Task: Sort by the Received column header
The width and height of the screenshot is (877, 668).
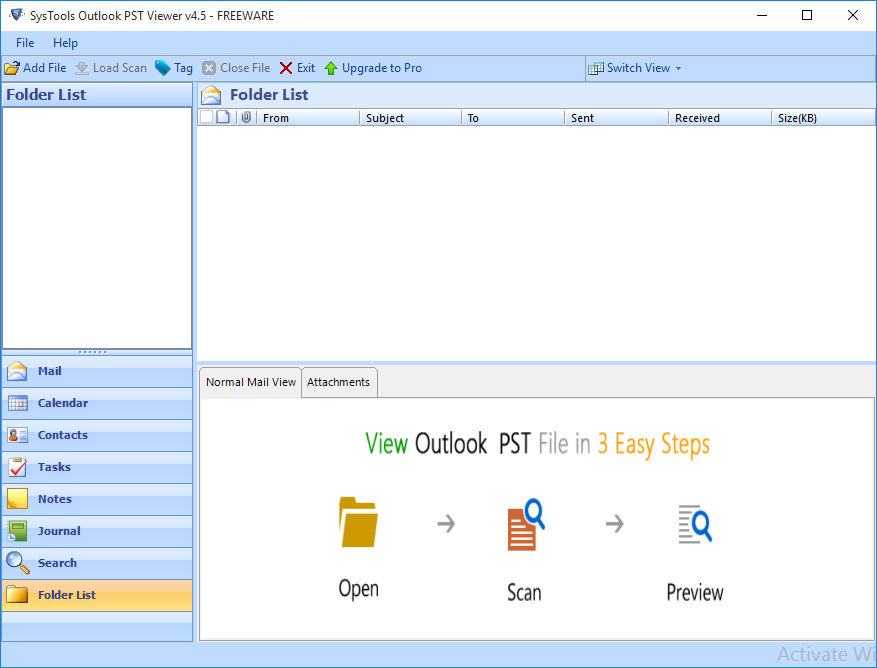Action: coord(720,117)
